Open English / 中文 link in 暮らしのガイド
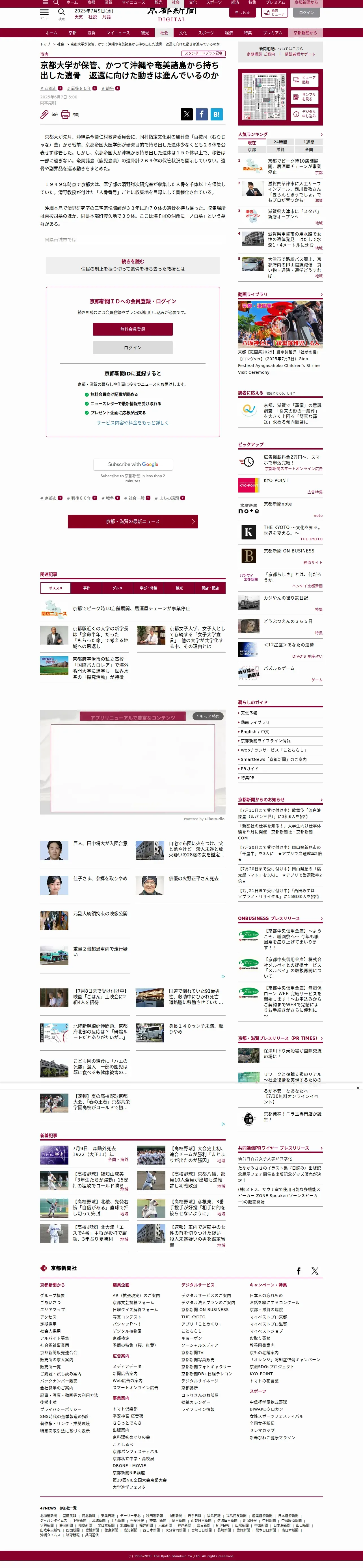The image size is (363, 1568). click(255, 732)
